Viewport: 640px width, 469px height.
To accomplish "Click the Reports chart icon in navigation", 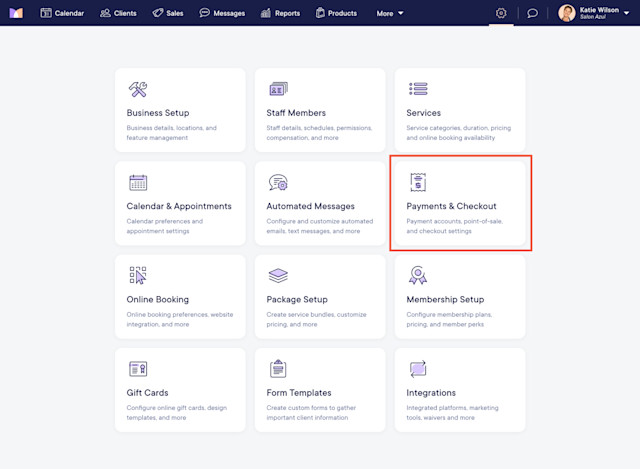I will (x=266, y=13).
